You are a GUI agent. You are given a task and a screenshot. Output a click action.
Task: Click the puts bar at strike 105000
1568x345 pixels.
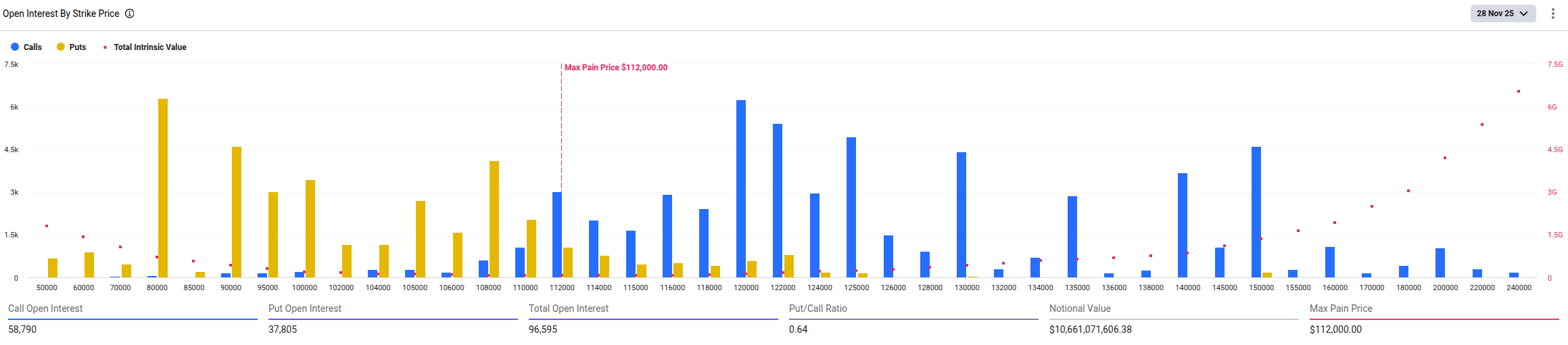421,239
